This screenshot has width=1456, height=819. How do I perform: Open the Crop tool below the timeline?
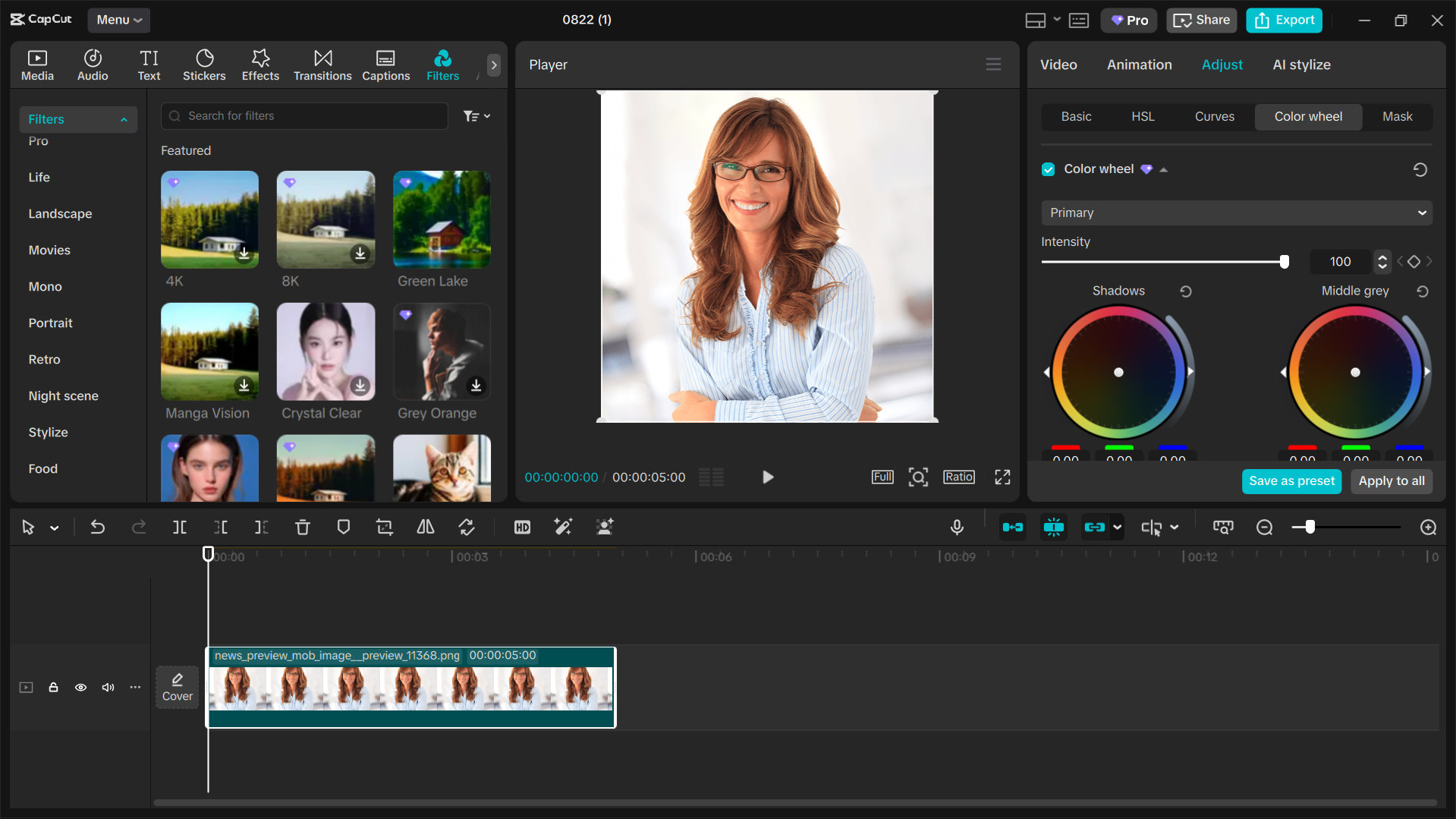(385, 527)
